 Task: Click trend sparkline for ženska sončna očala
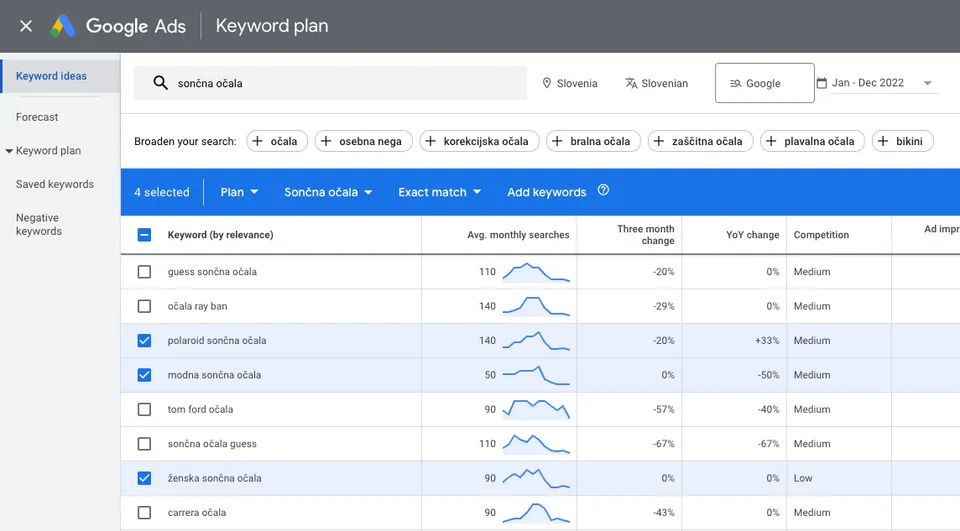pyautogui.click(x=536, y=478)
